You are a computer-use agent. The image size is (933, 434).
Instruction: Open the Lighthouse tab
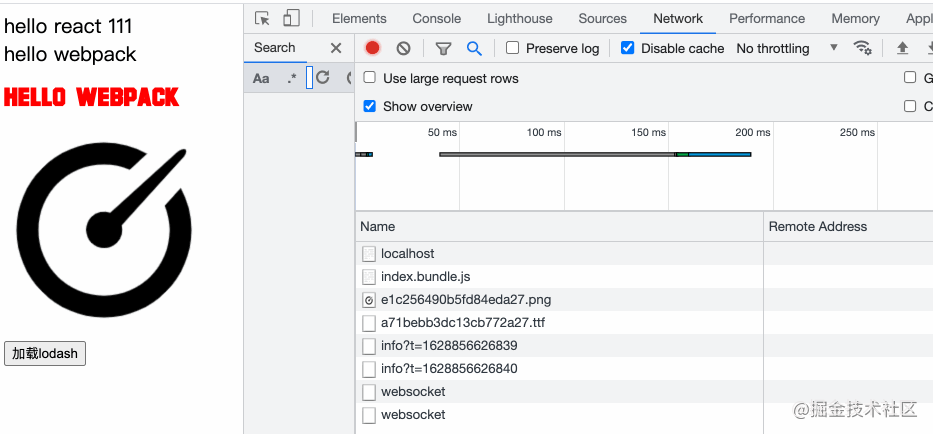519,18
